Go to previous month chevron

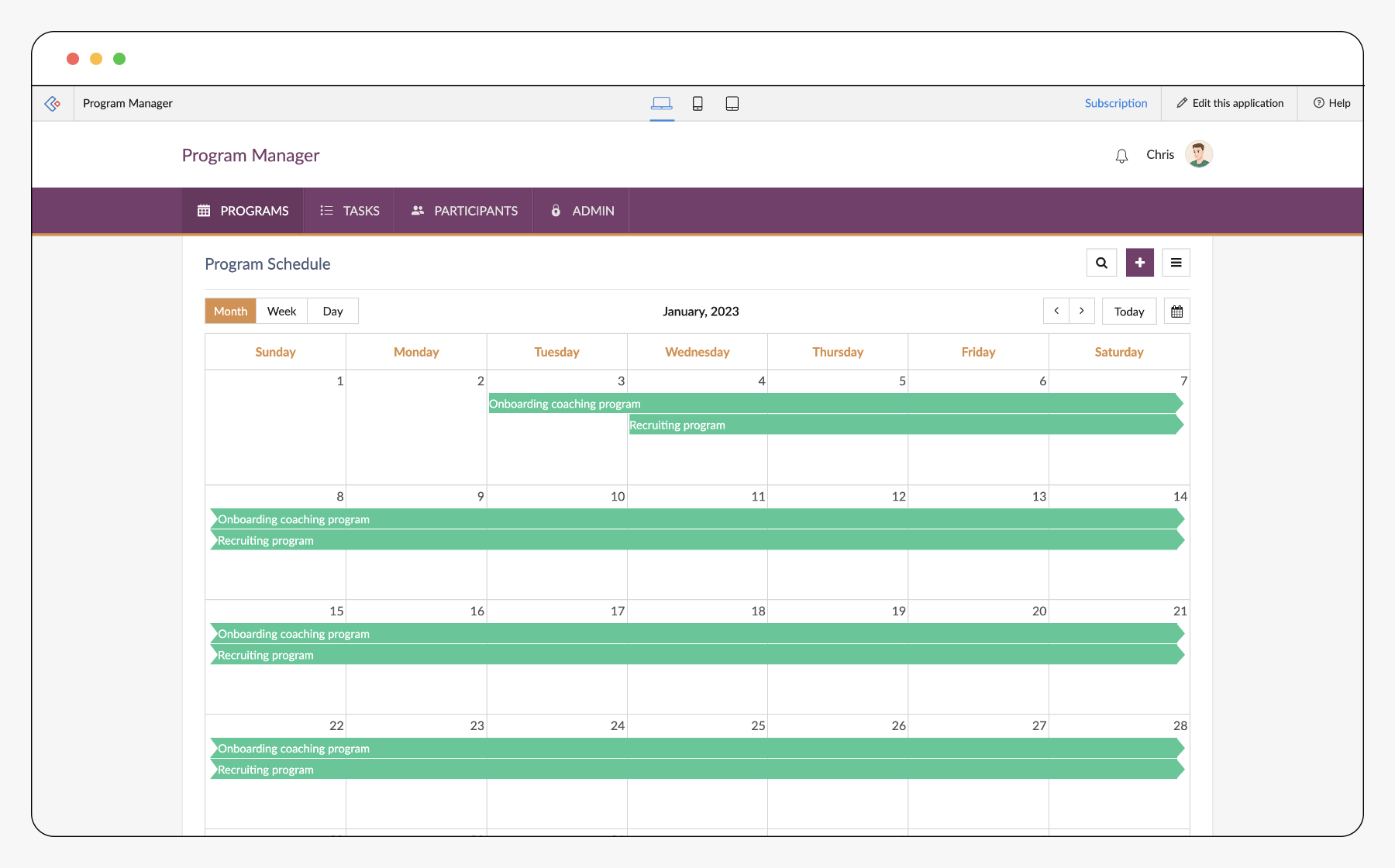1056,311
